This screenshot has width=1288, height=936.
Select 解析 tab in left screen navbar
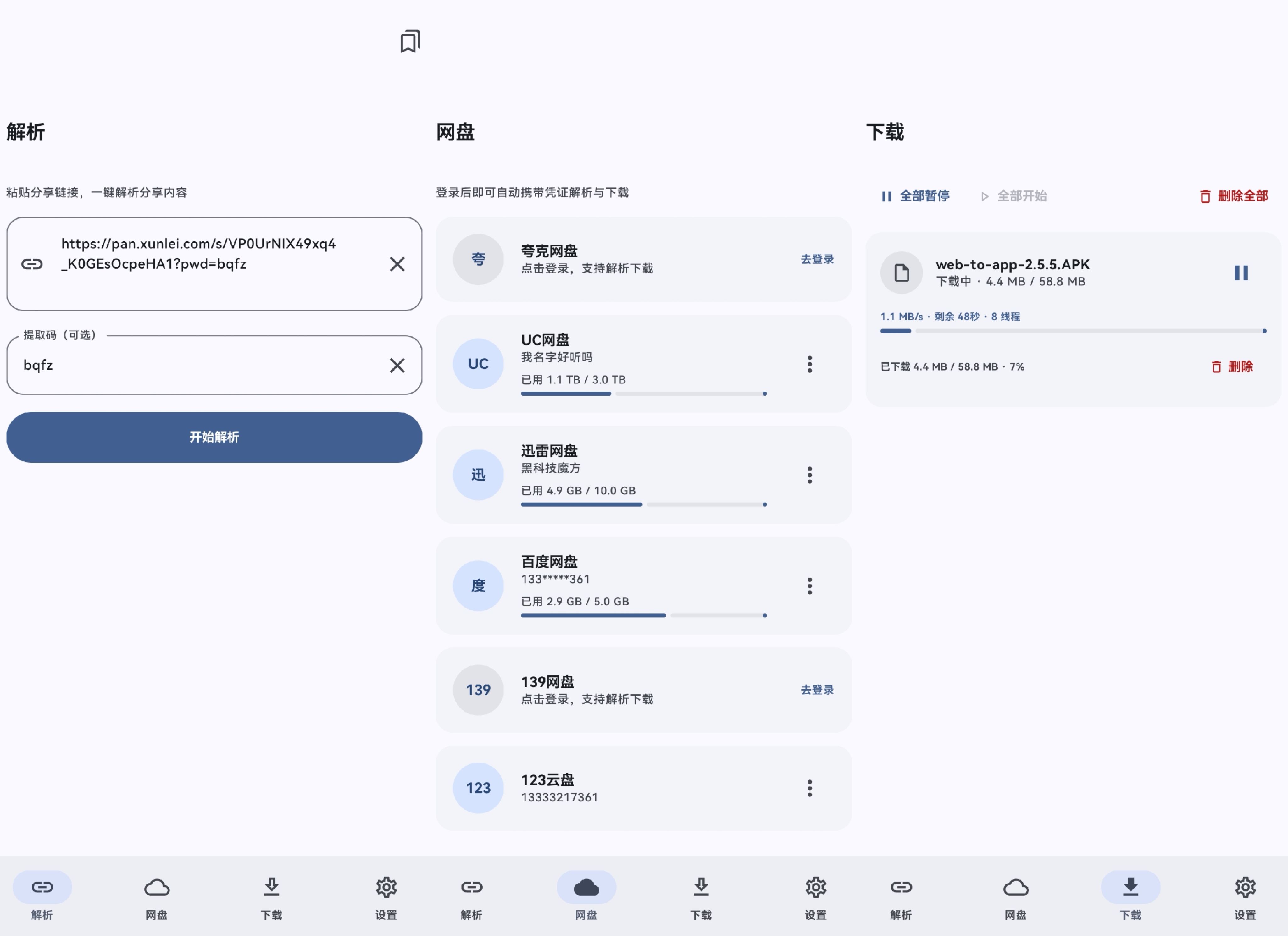(42, 896)
